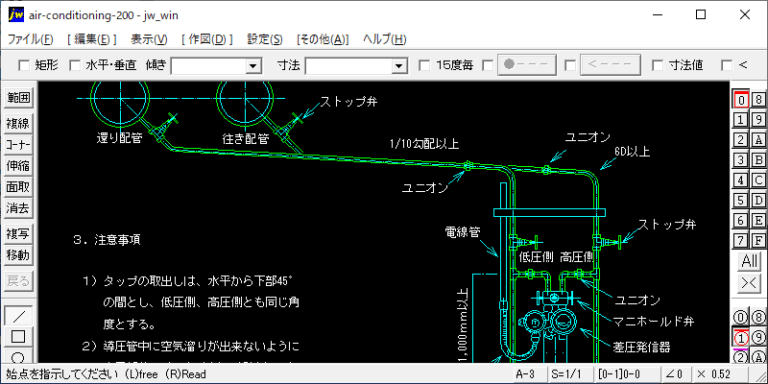The width and height of the screenshot is (768, 384).
Task: Click the X button below All
Action: 749,284
